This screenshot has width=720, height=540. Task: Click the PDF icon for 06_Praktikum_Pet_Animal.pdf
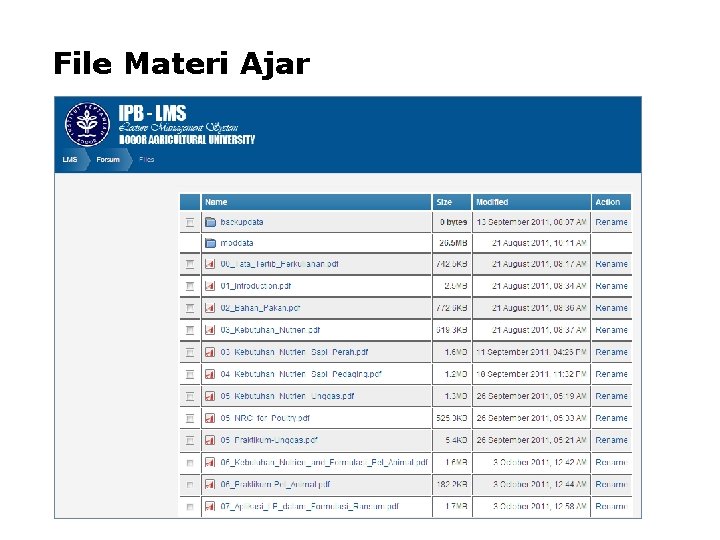(210, 484)
